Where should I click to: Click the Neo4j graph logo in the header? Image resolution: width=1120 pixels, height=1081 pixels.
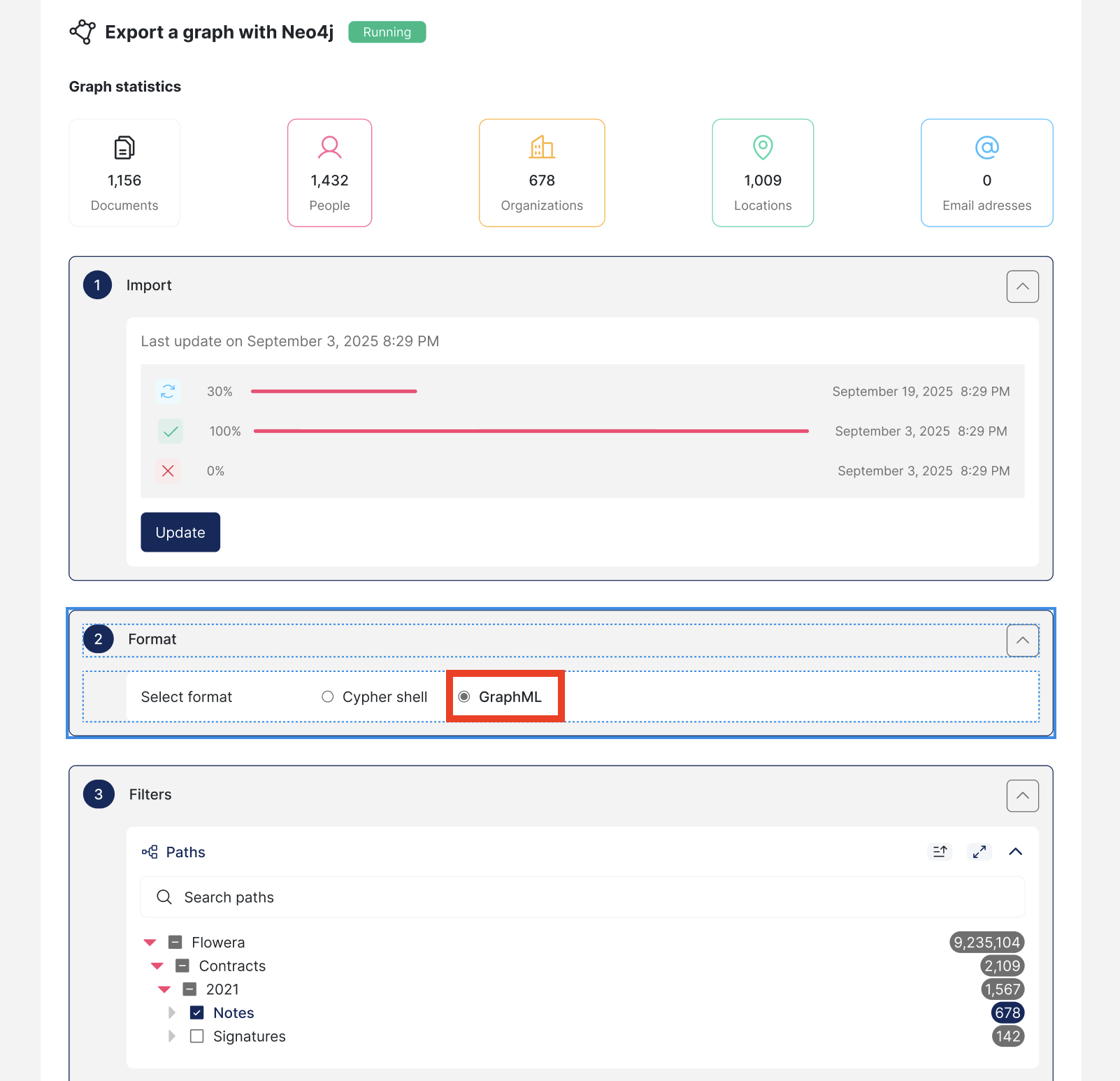(82, 31)
